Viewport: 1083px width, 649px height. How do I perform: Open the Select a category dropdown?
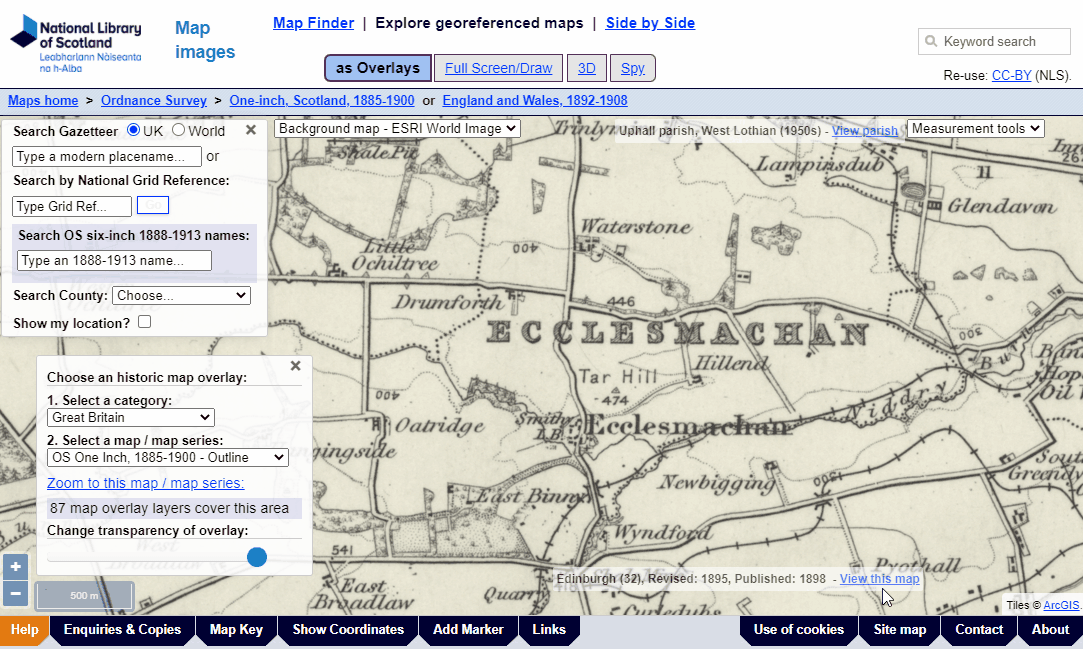tap(131, 417)
